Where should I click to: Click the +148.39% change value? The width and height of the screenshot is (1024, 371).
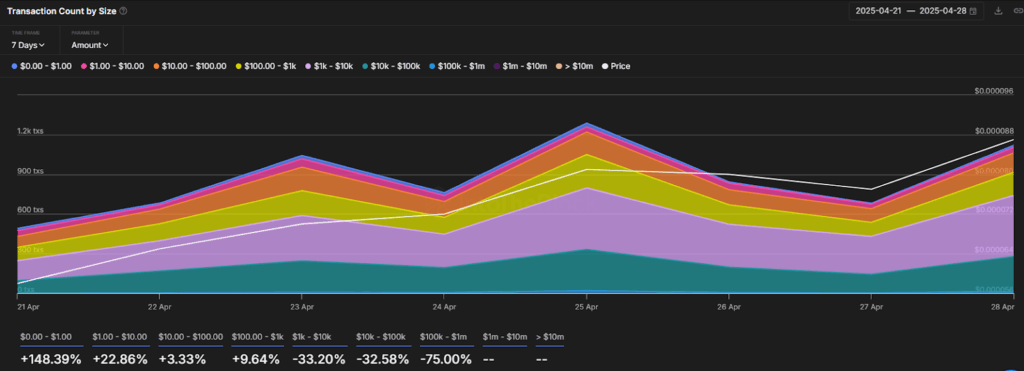click(51, 359)
